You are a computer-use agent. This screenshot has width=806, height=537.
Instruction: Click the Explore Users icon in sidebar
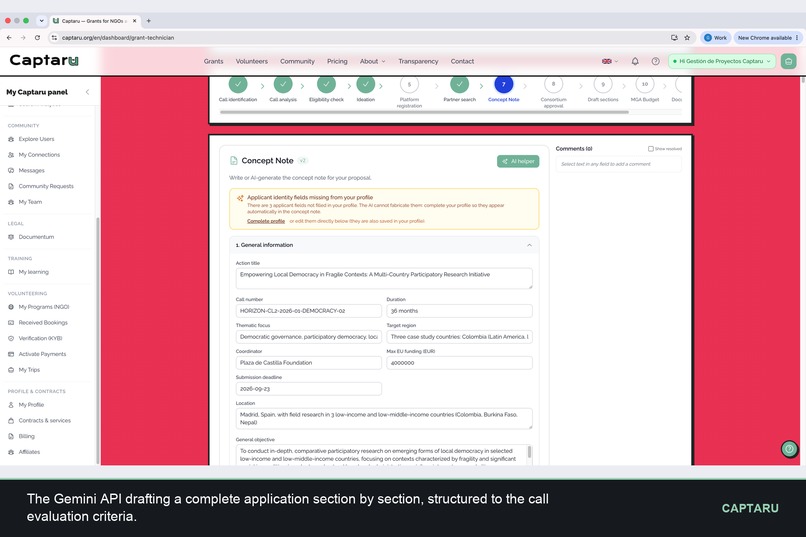[11, 139]
